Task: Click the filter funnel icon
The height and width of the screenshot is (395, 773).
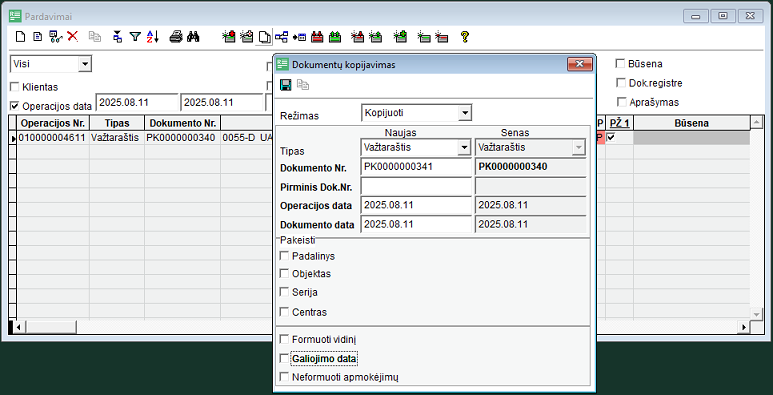Action: coord(135,36)
